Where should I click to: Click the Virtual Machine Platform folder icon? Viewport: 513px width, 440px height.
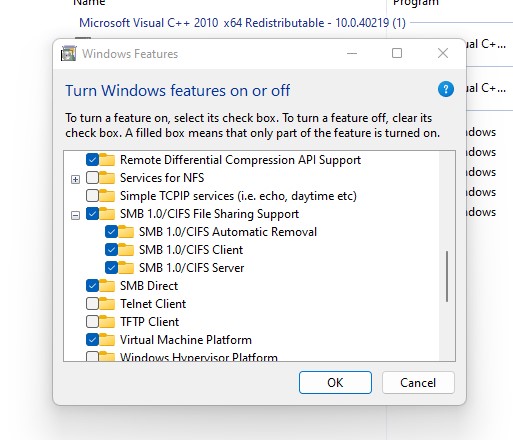pos(107,339)
